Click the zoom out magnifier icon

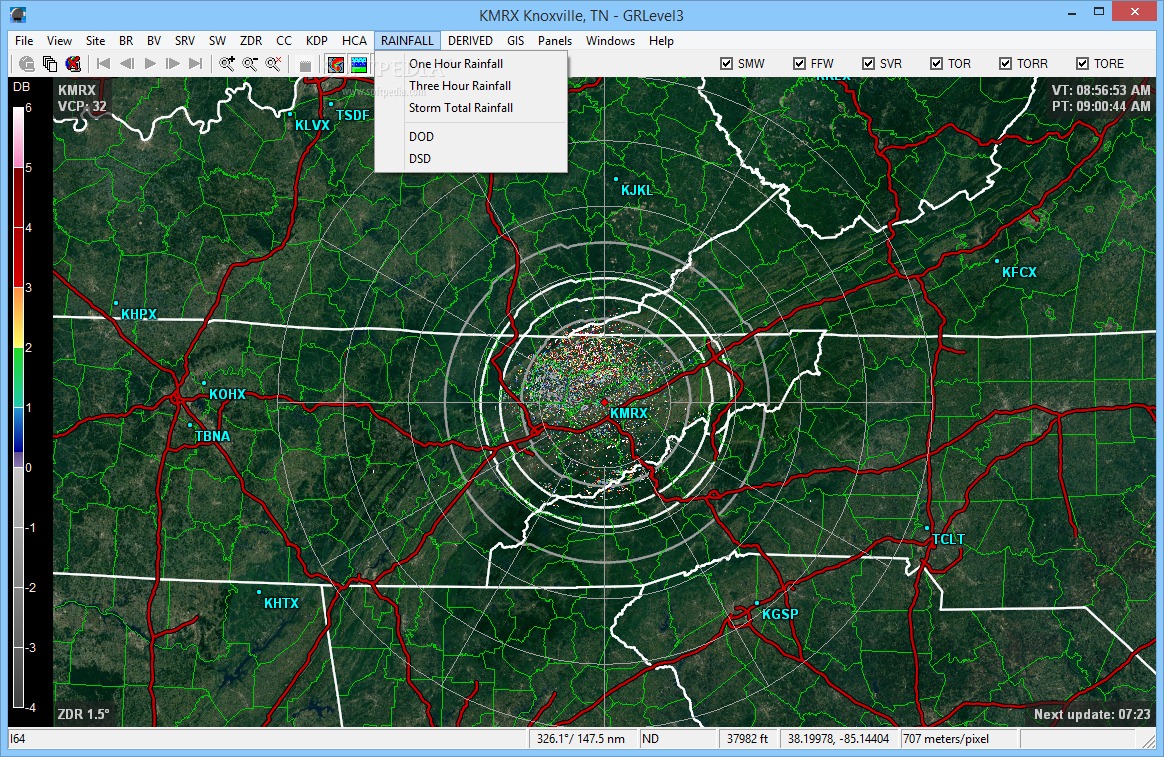[250, 64]
